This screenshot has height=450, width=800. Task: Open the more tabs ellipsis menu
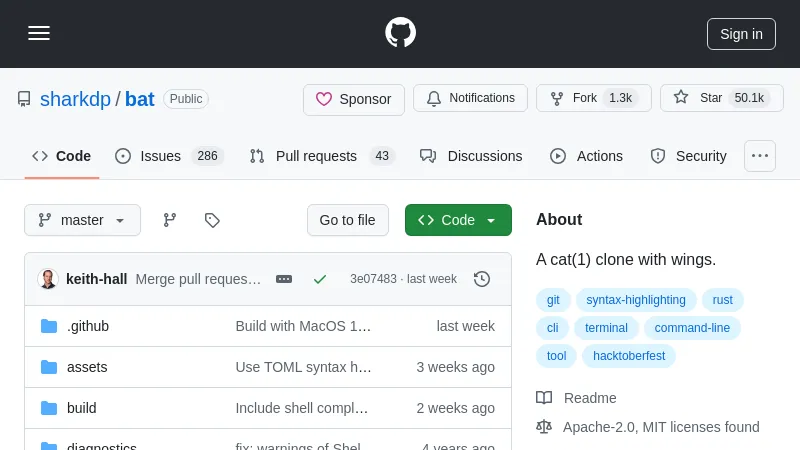point(760,156)
